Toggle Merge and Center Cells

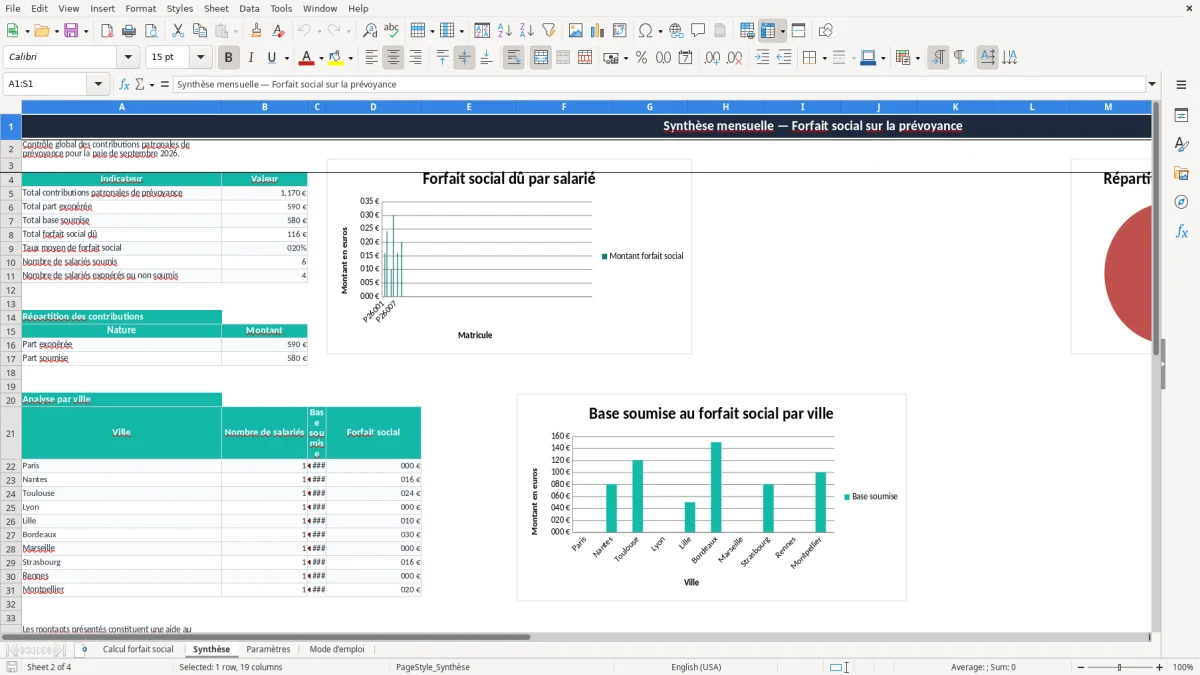pyautogui.click(x=541, y=58)
